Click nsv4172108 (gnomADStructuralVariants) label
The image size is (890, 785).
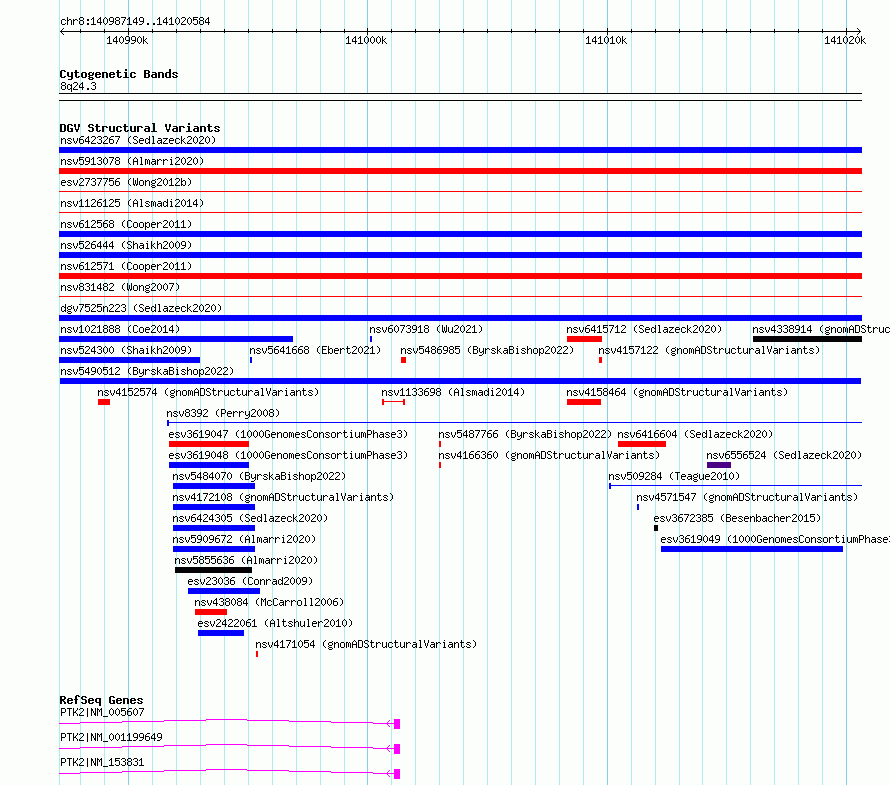coord(283,497)
